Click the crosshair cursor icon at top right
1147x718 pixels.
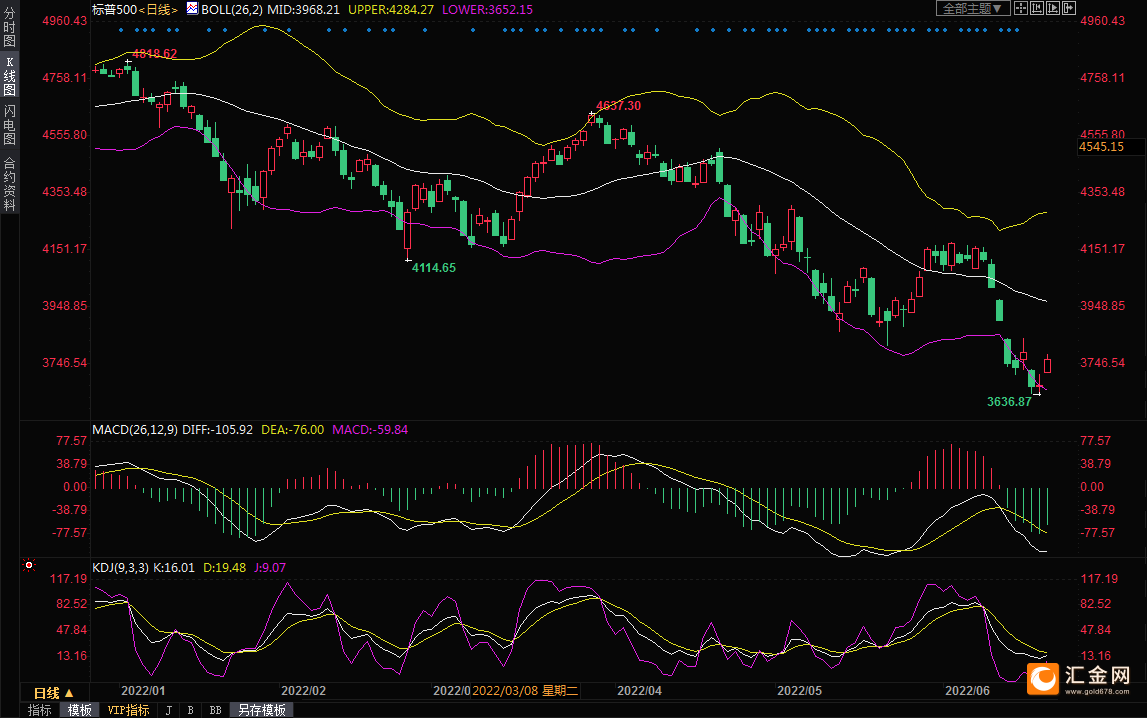click(x=1021, y=8)
